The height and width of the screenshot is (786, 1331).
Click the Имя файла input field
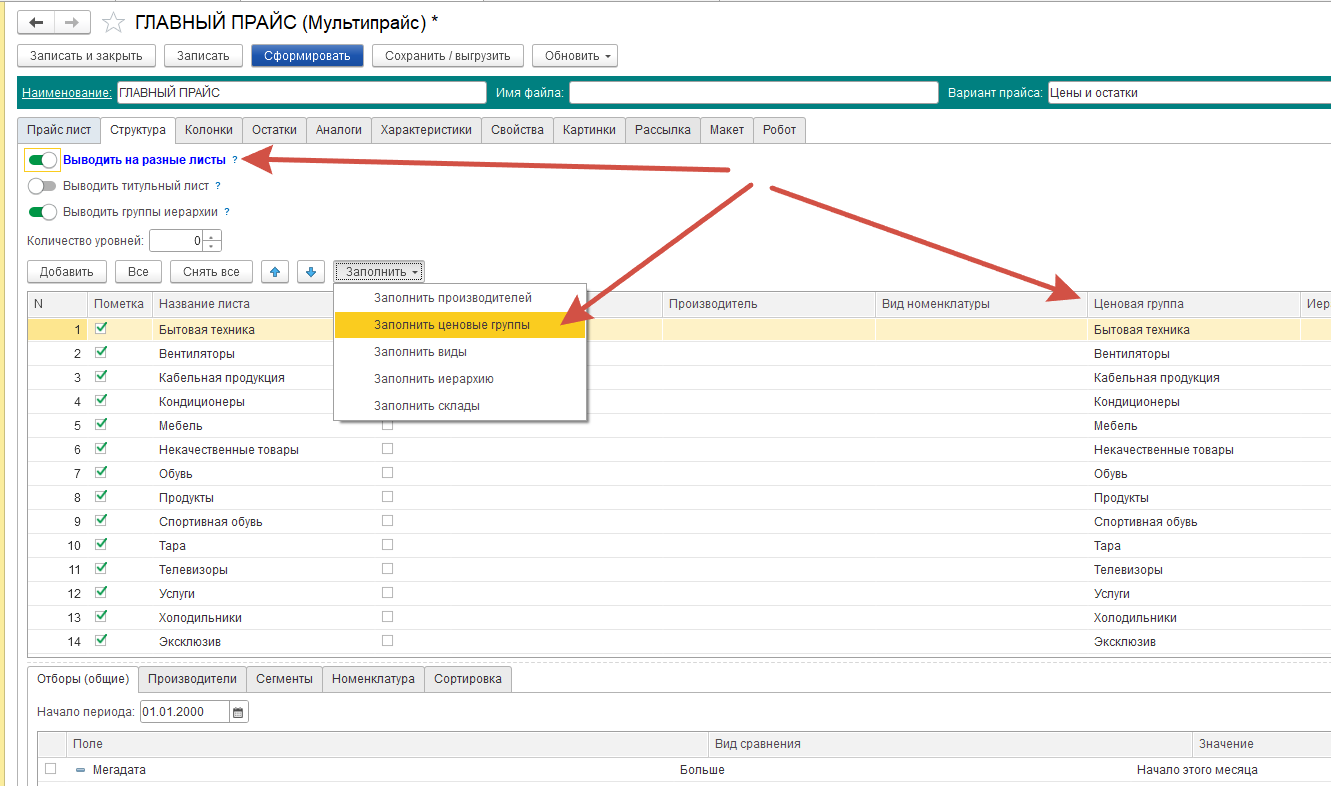(x=754, y=93)
